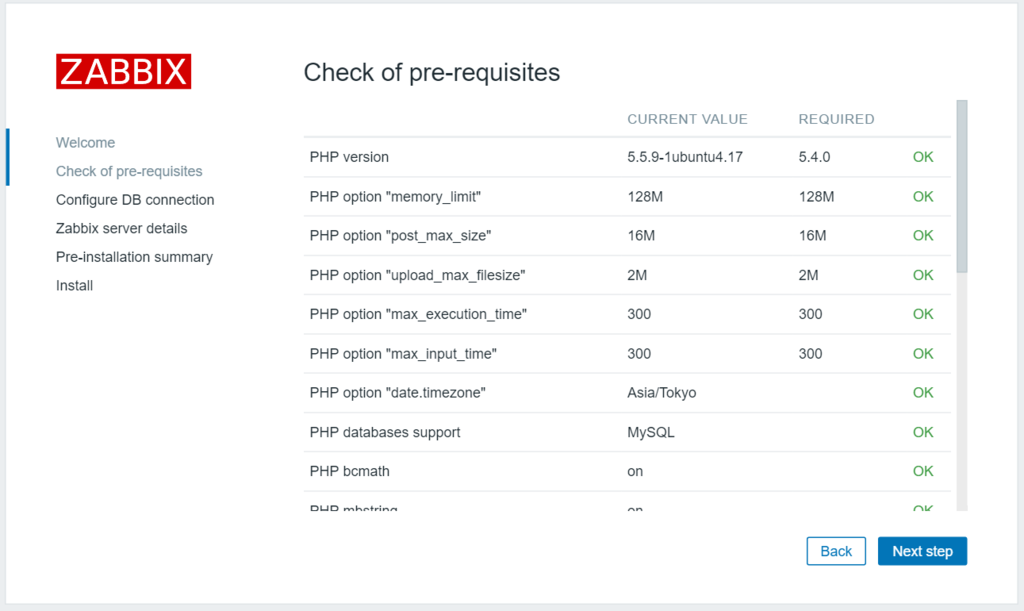Viewport: 1024px width, 611px height.
Task: Open Check of pre-requisites sidebar step
Action: [129, 171]
